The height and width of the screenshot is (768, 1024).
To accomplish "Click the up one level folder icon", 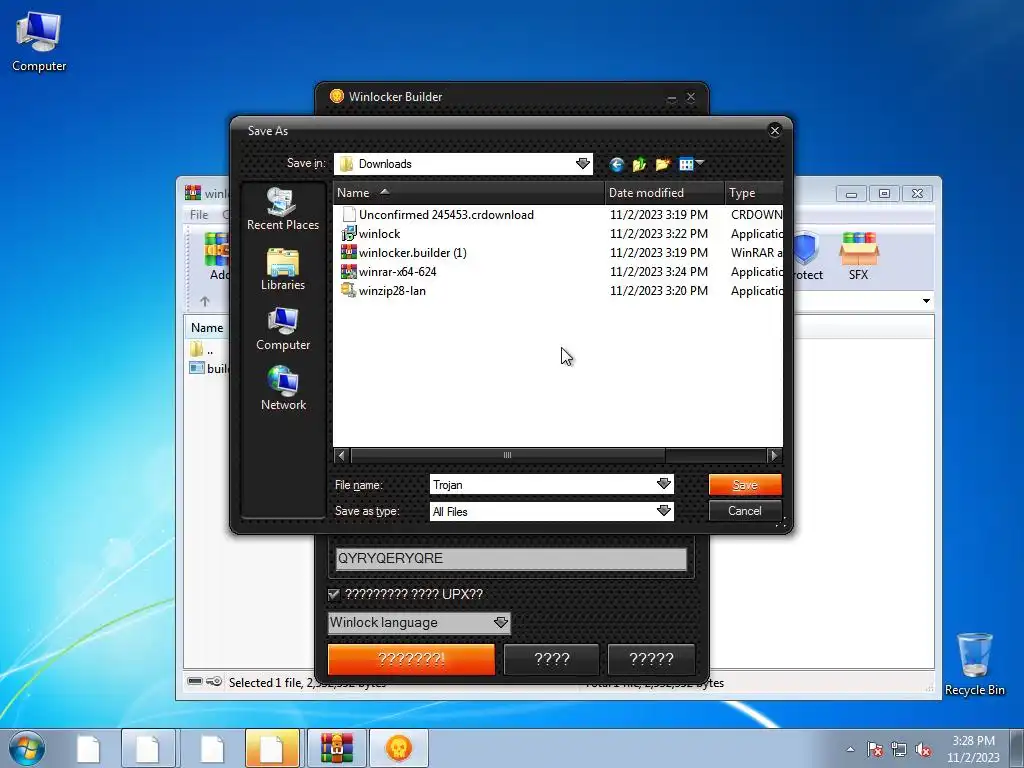I will 639,165.
